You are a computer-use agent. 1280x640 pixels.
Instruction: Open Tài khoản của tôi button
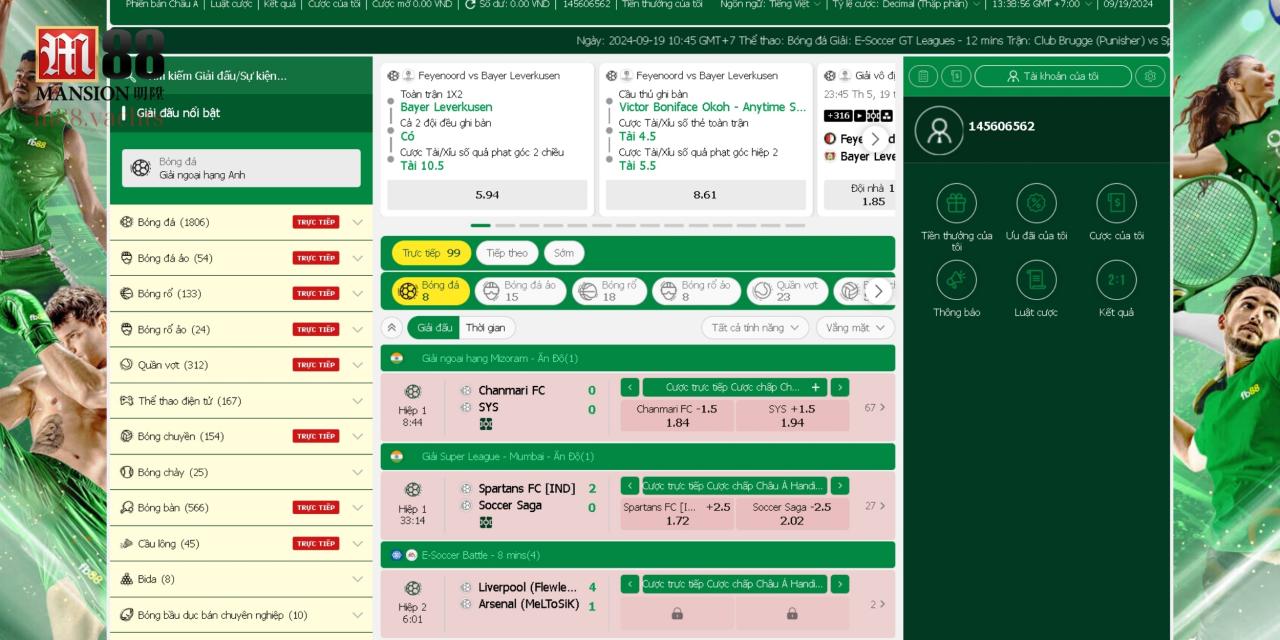click(x=1053, y=76)
